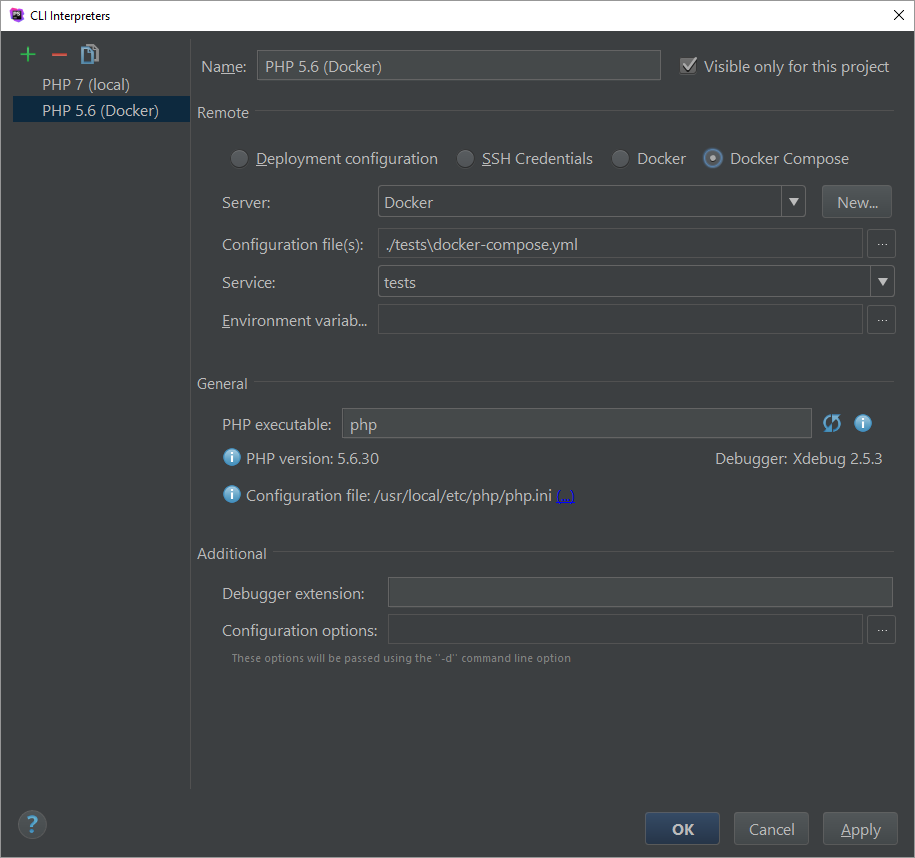This screenshot has height=858, width=915.
Task: Click the Debugger extension input field
Action: point(640,592)
